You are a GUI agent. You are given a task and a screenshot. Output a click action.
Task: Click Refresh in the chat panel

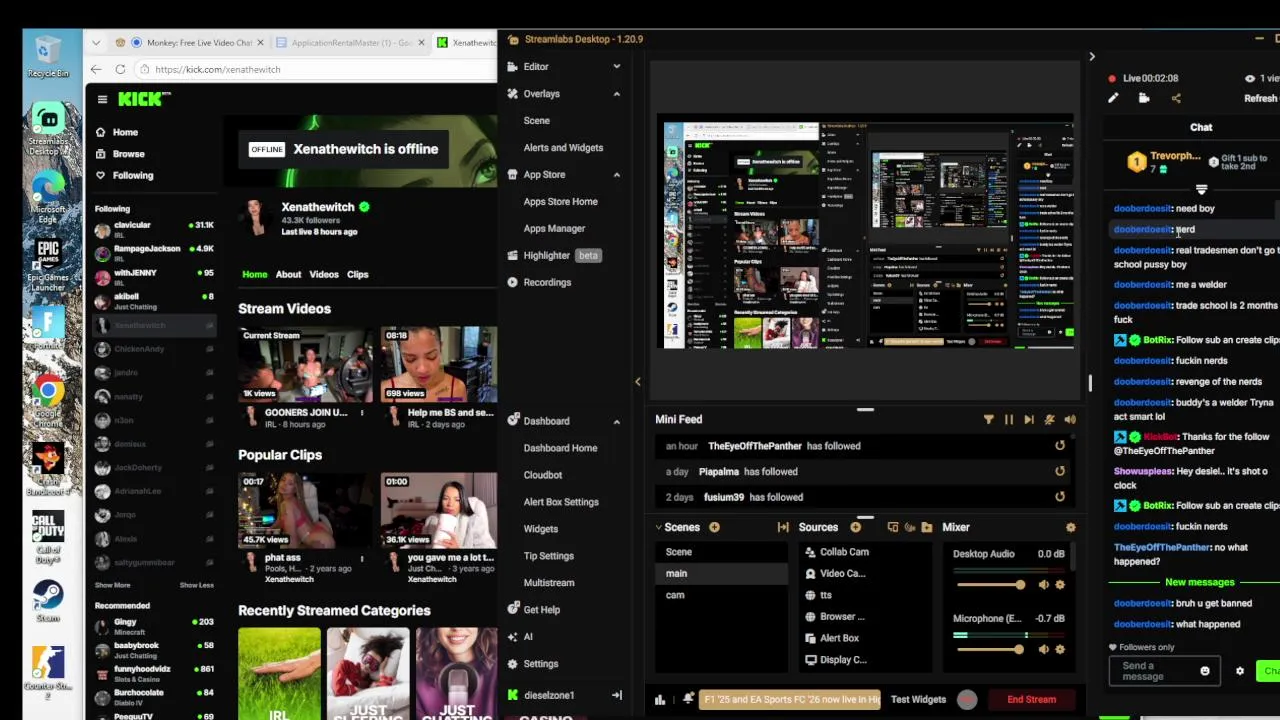click(x=1260, y=99)
